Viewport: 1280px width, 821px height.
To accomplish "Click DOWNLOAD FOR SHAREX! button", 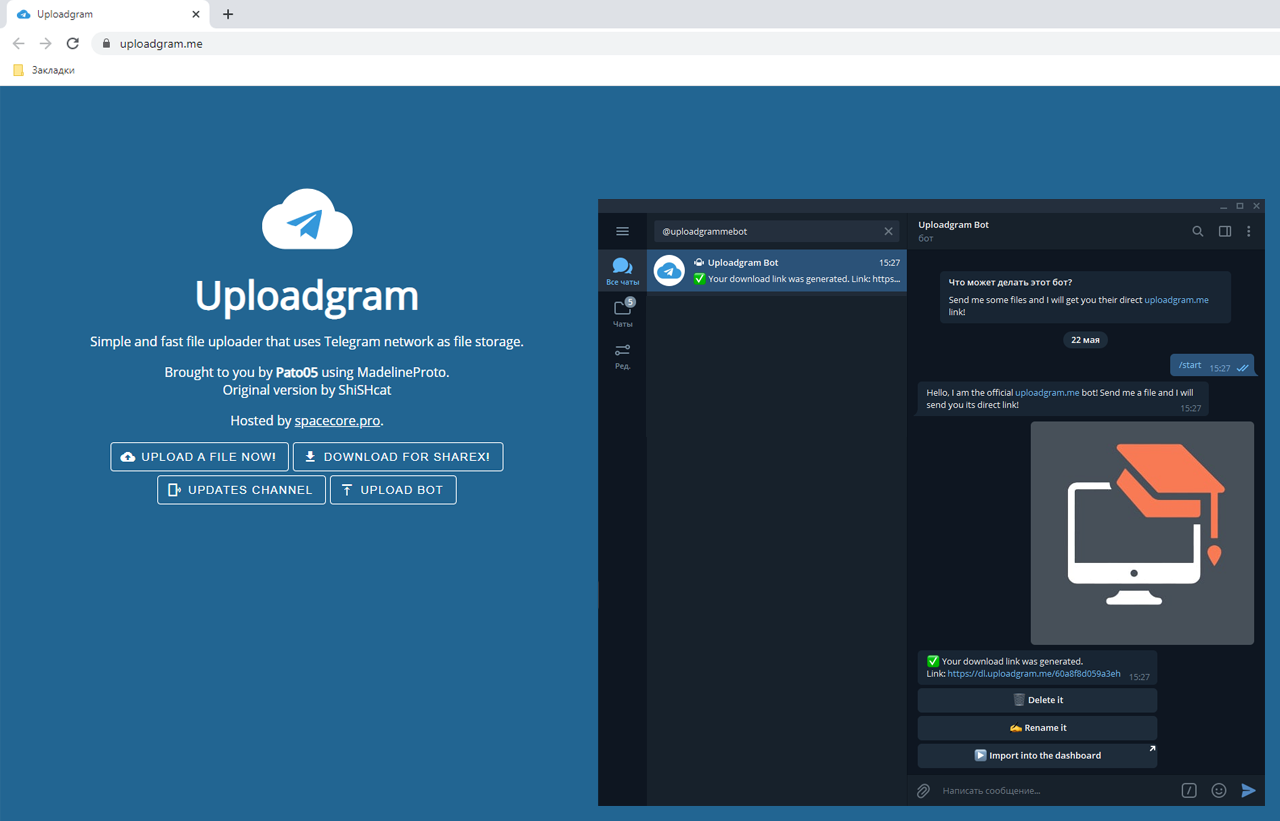I will point(398,457).
